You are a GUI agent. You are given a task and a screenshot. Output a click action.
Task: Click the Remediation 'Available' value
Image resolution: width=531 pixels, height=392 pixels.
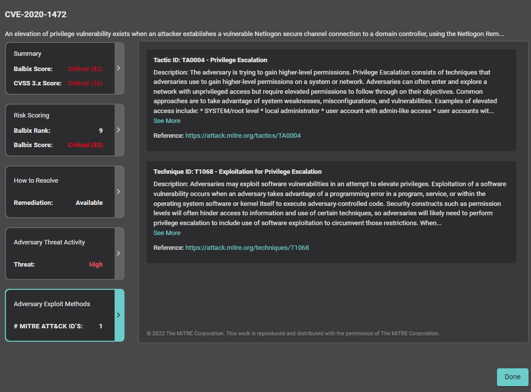point(89,203)
